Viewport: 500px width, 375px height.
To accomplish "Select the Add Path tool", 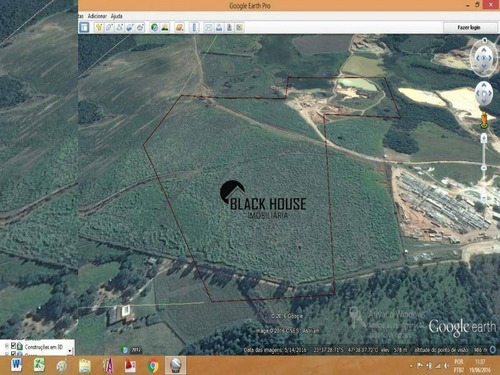I will click(x=119, y=27).
